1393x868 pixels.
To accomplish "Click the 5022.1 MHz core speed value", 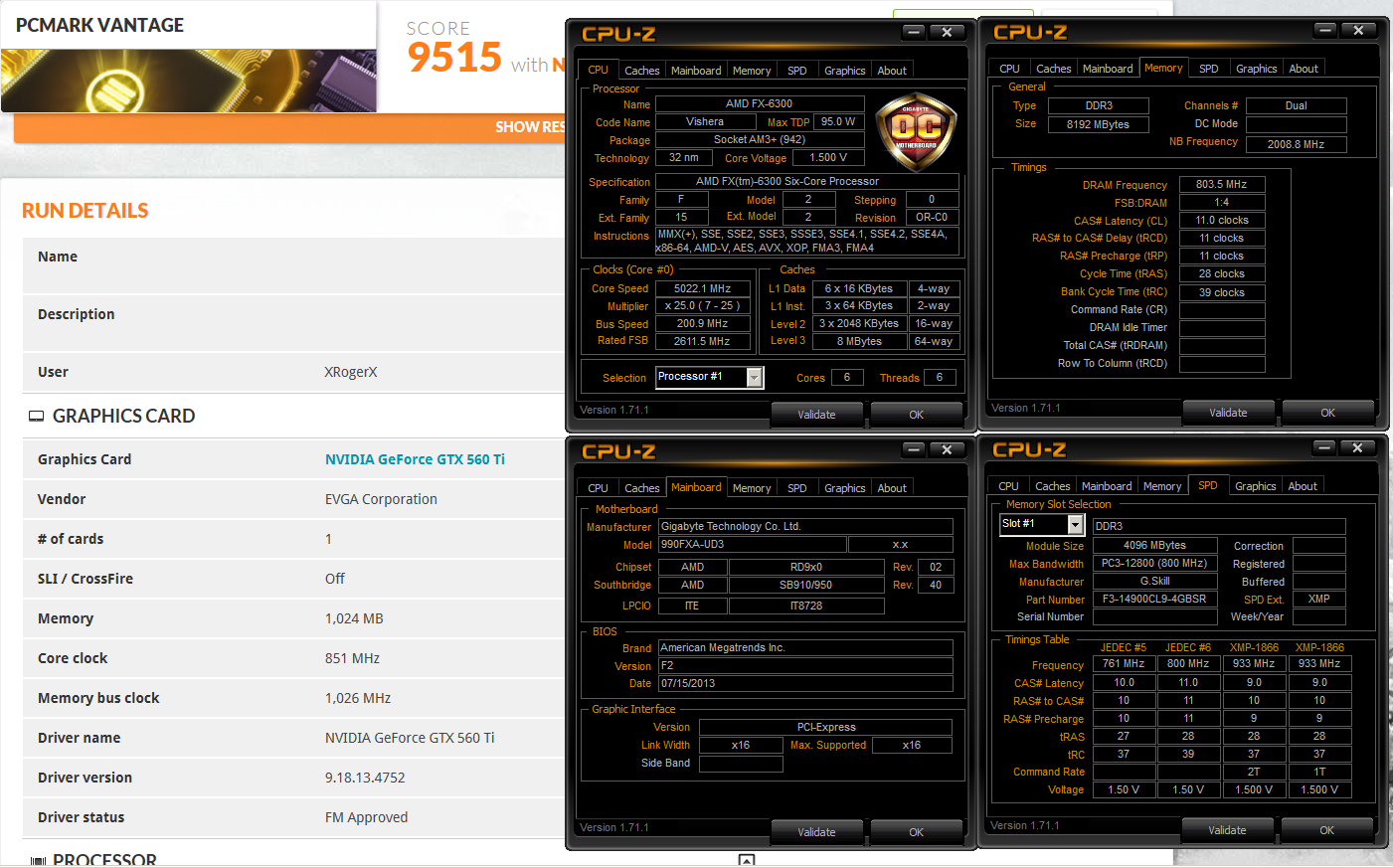I will 703,288.
